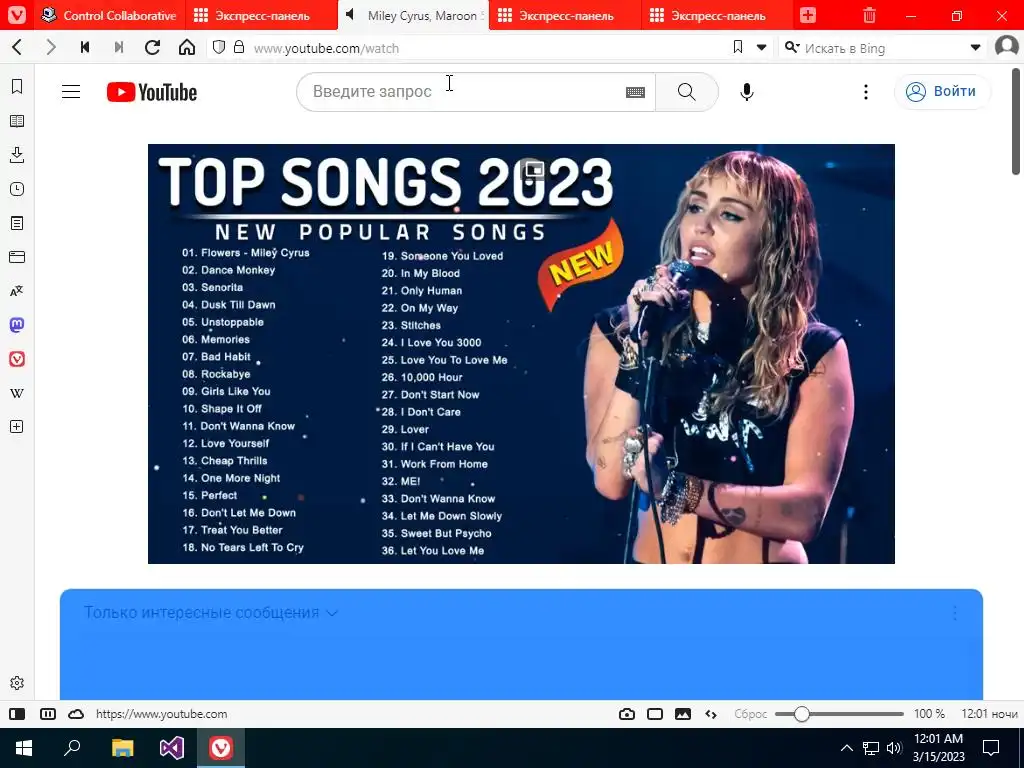Go to the home page
The width and height of the screenshot is (1024, 768).
(187, 47)
